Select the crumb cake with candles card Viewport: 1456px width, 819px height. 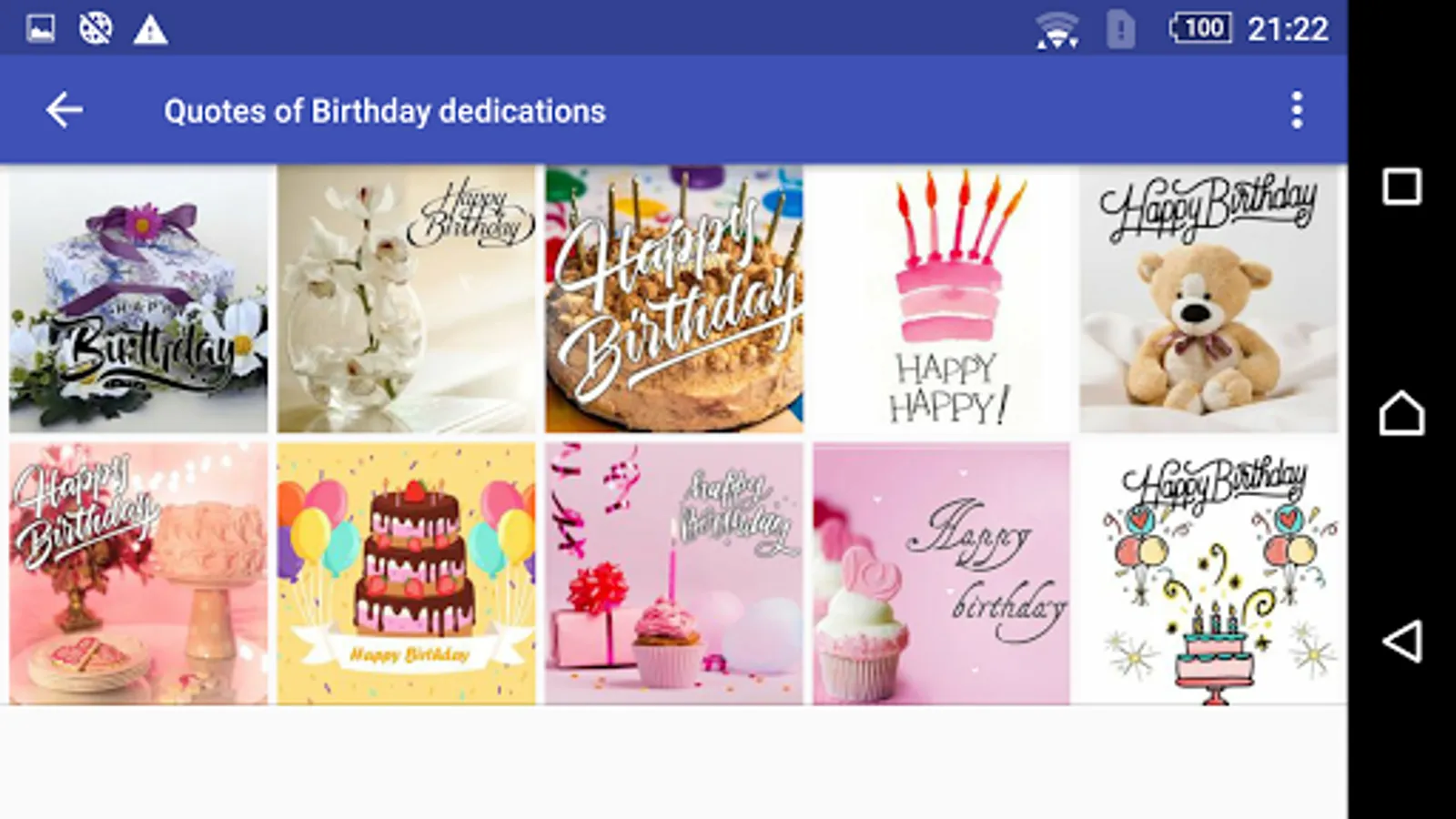[674, 299]
